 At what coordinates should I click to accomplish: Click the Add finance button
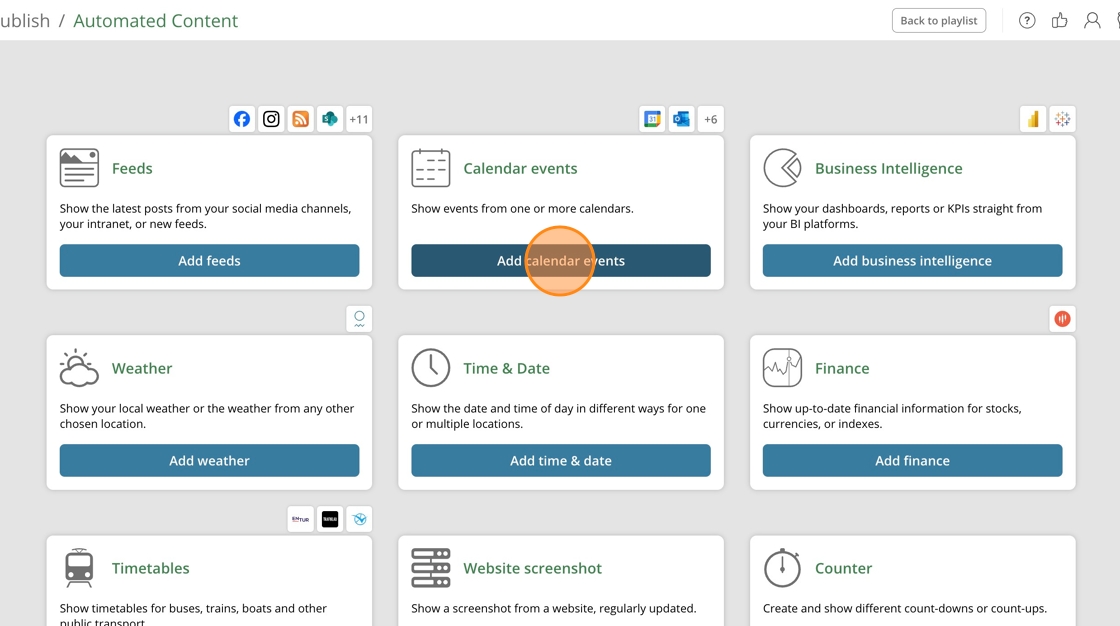pyautogui.click(x=912, y=461)
